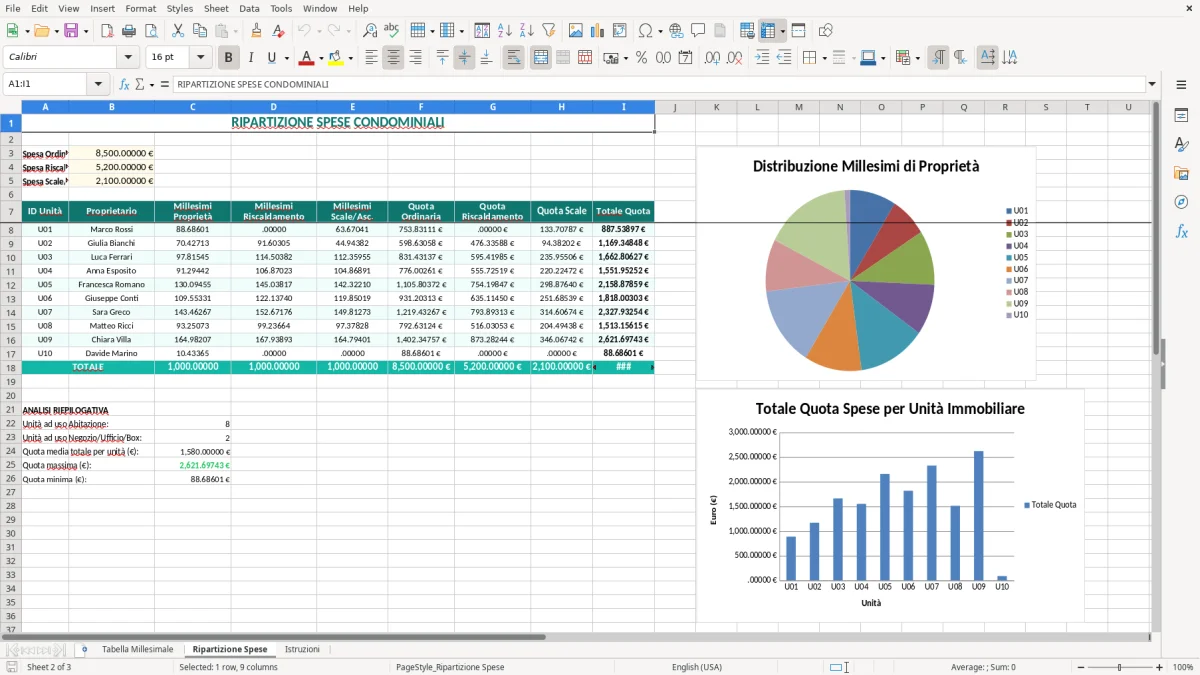Open the Sheet menu

(216, 8)
